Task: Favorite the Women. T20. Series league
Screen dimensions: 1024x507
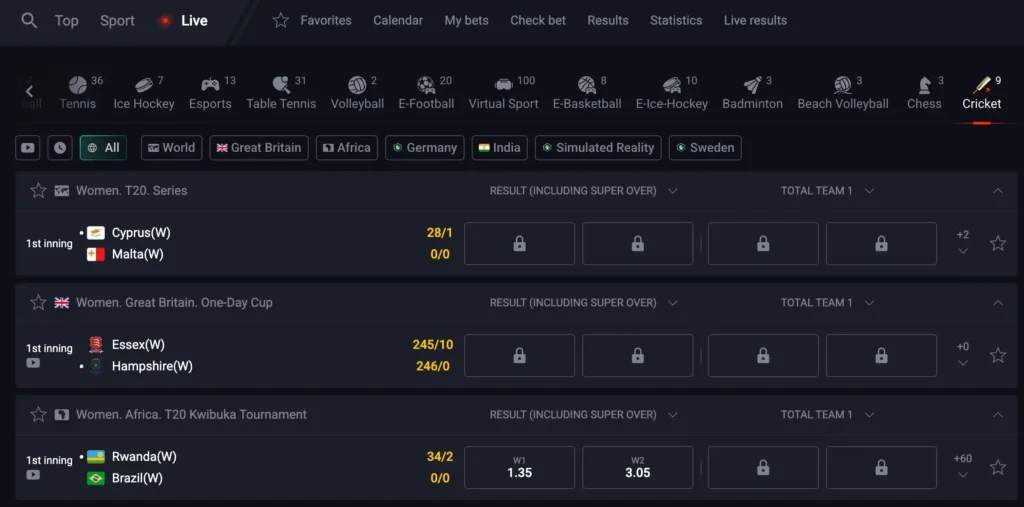Action: (x=39, y=191)
